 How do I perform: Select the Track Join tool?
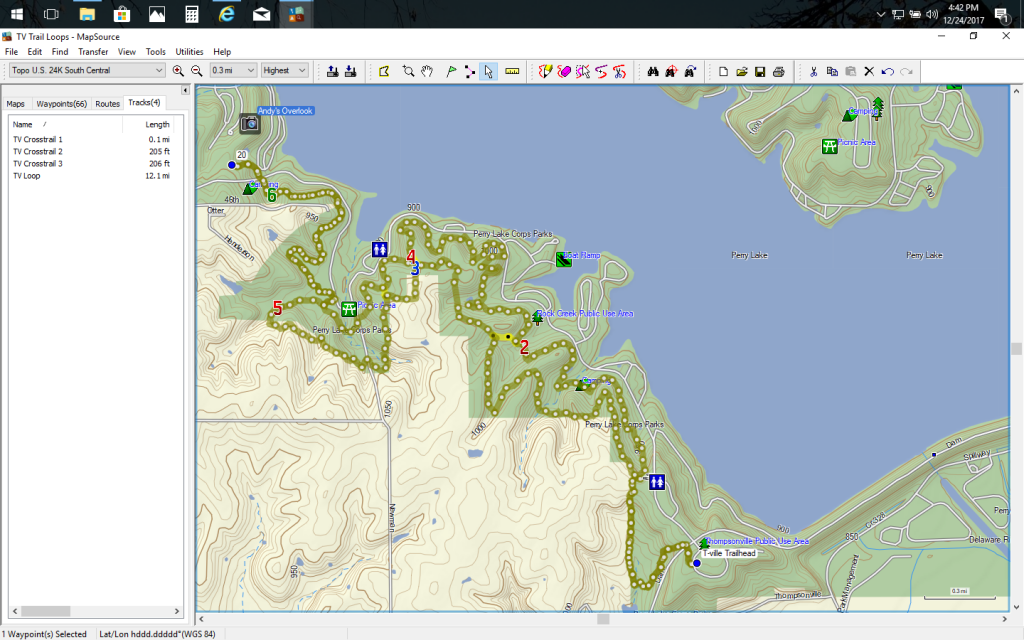tap(601, 71)
